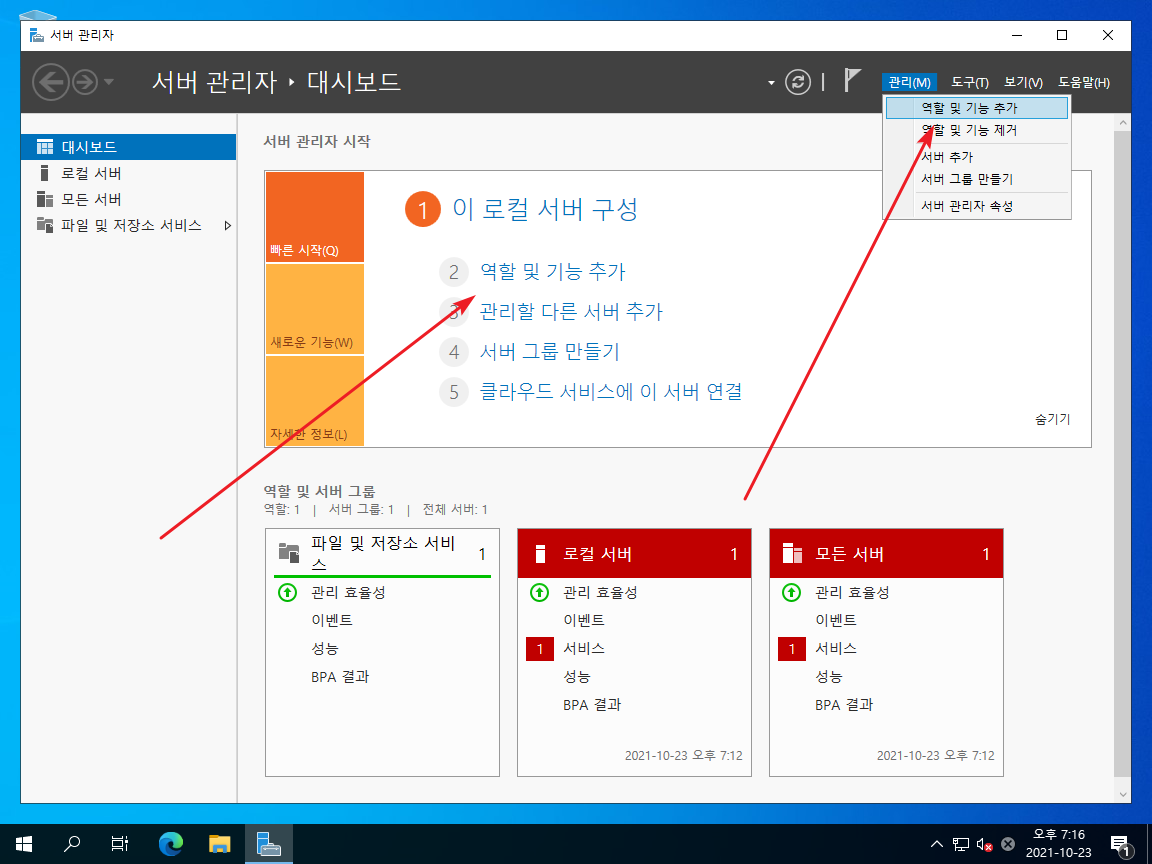Open the 도구(T) menu
Screen dimensions: 1152x864
coord(970,82)
